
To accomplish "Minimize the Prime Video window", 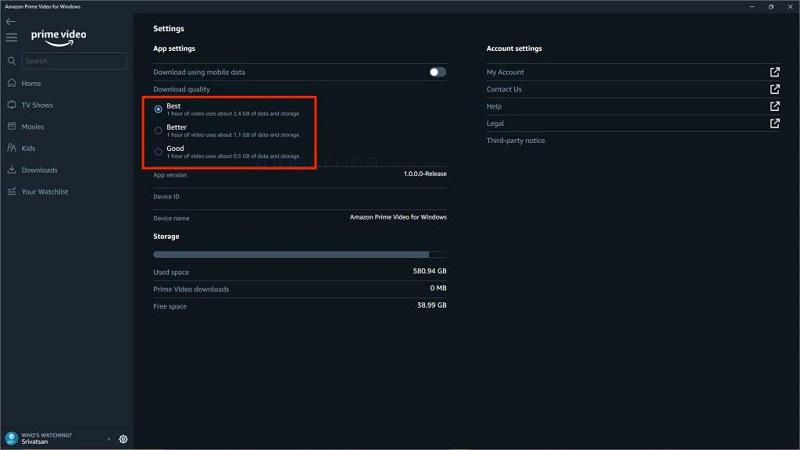I will (752, 7).
